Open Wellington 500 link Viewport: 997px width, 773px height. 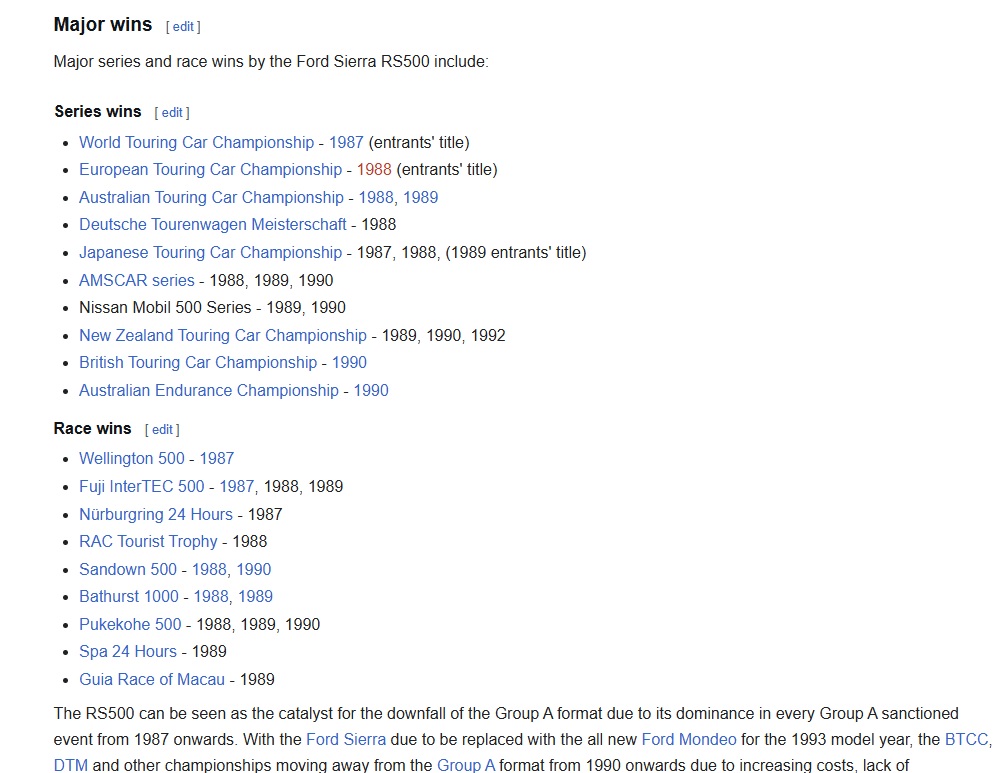tap(132, 459)
